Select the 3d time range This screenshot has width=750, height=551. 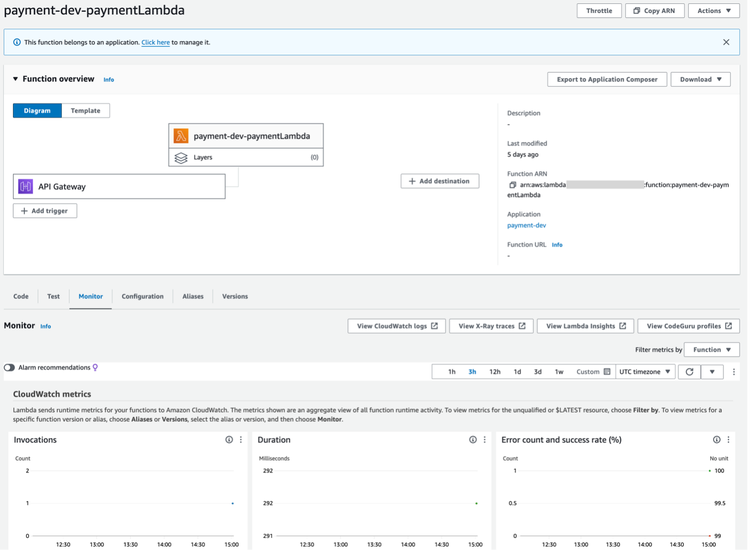click(x=538, y=372)
